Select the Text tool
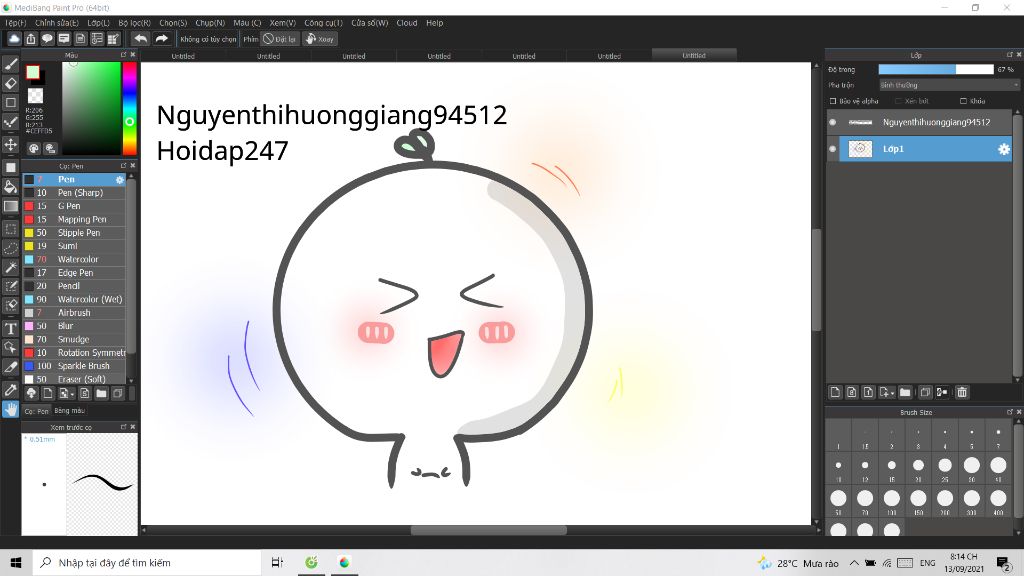Viewport: 1024px width, 576px height. pos(10,328)
